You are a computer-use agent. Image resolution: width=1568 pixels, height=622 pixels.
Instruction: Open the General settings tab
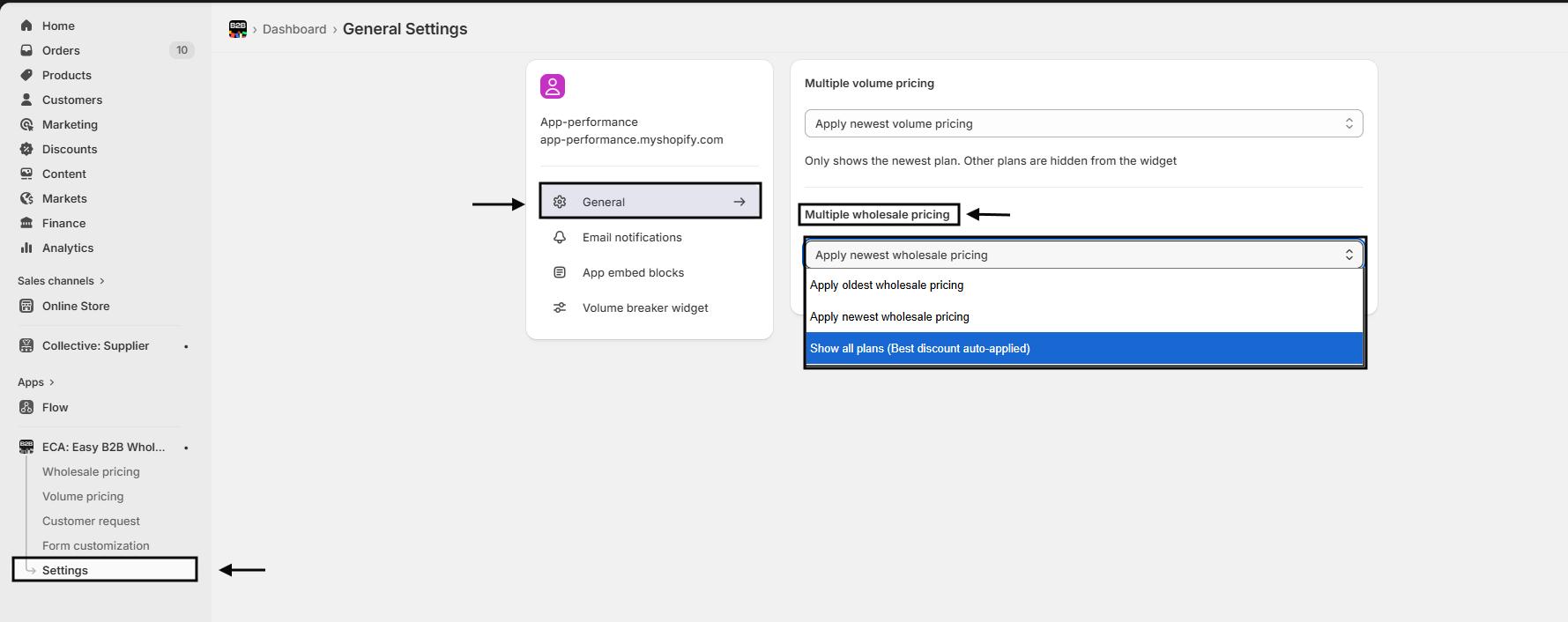[650, 202]
